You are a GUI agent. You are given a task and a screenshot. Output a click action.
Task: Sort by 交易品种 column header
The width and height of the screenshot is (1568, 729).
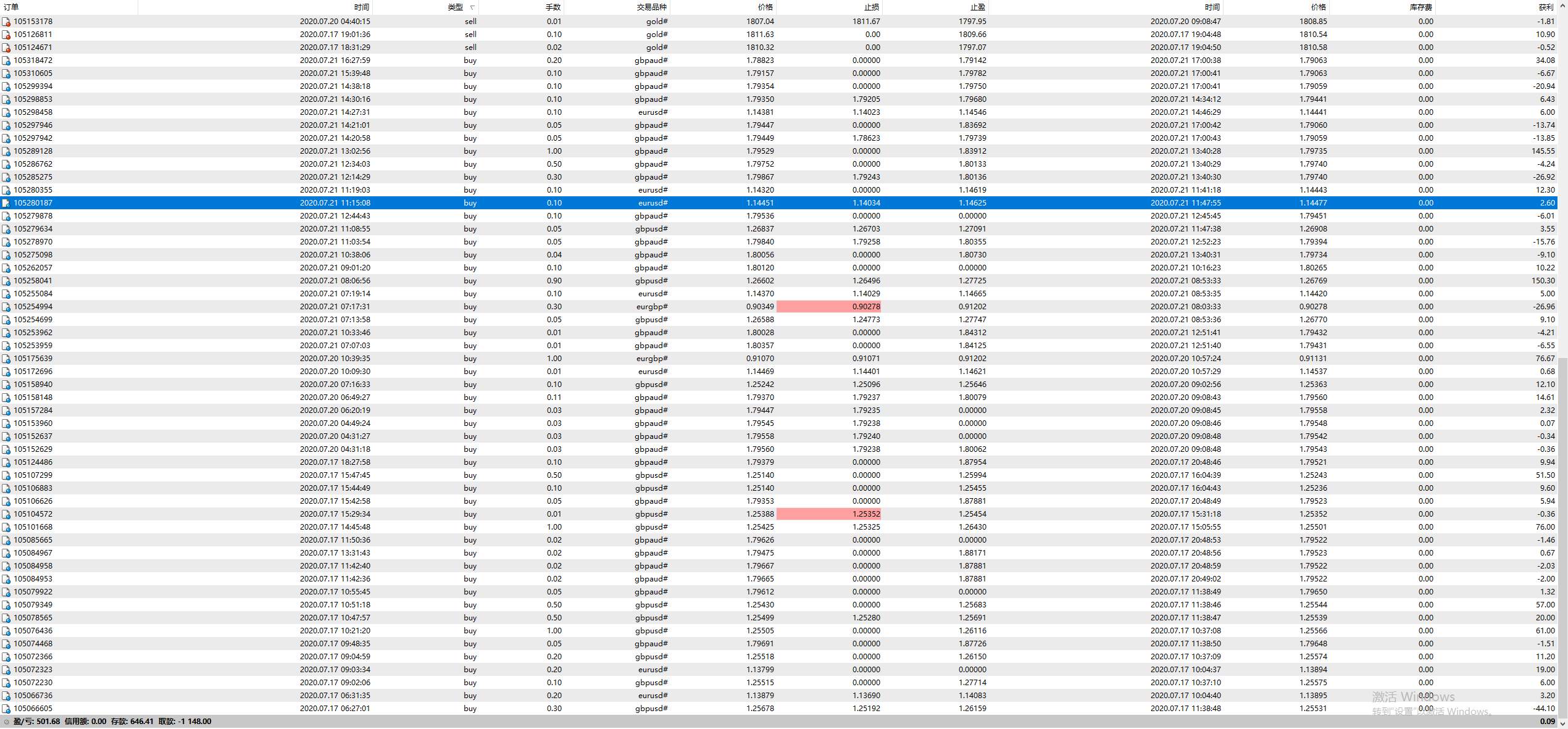point(651,7)
